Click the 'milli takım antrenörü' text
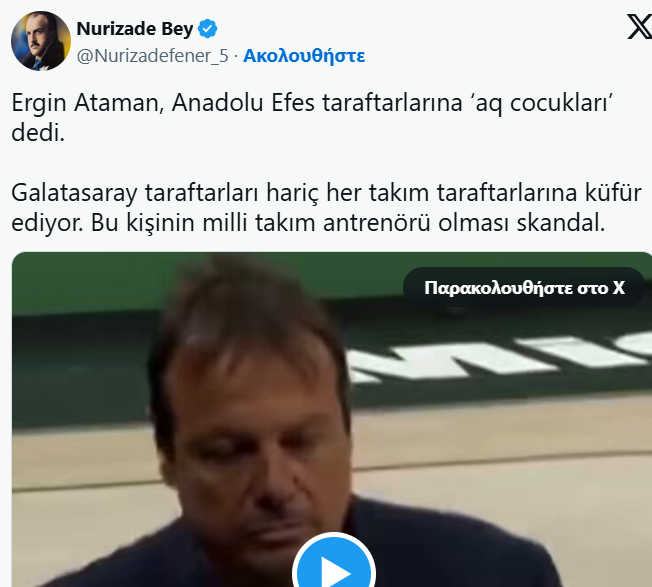Screen dimensions: 652x587 [316, 223]
